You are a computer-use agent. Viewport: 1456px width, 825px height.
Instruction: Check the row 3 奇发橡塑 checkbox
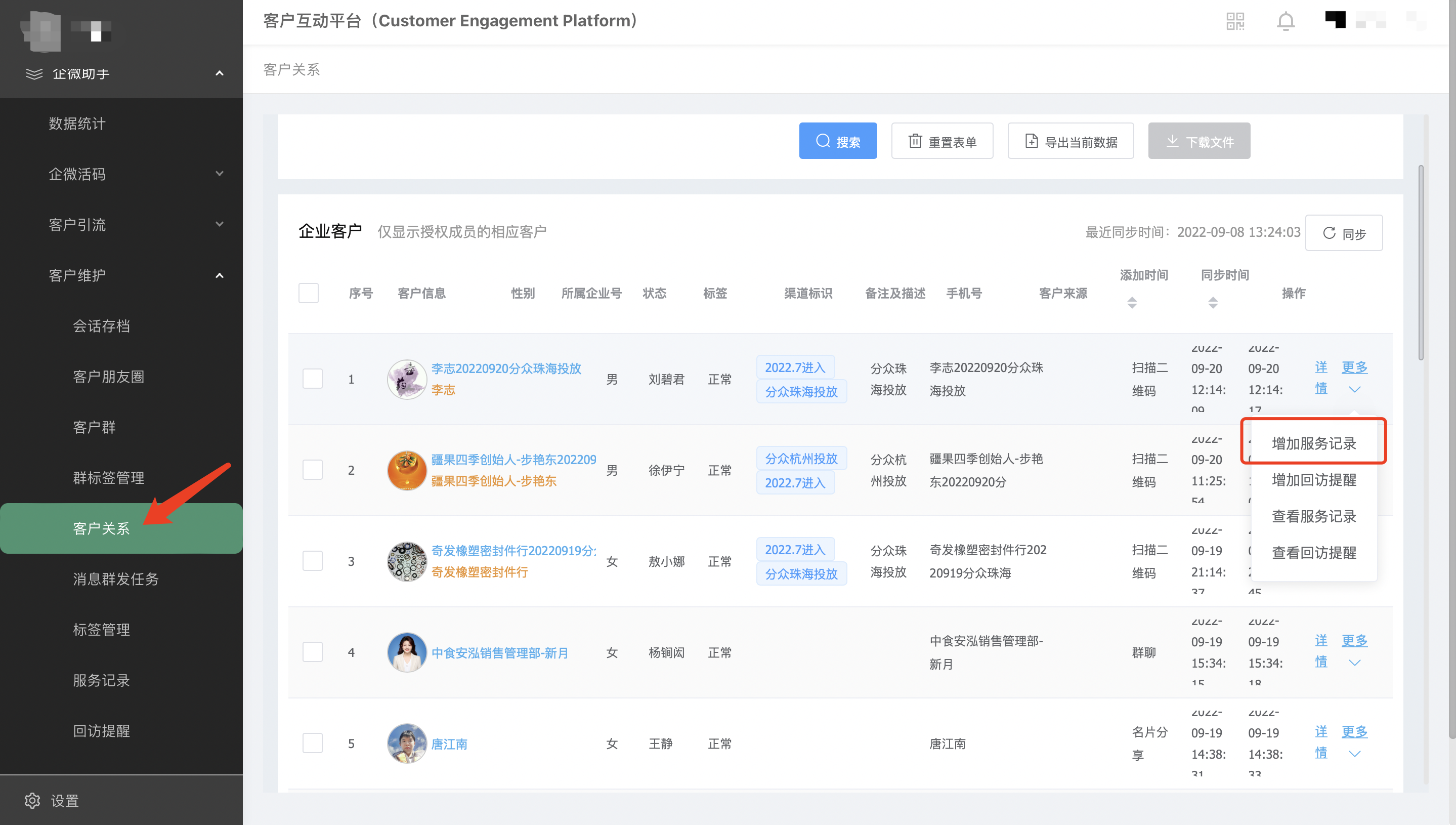(x=313, y=561)
